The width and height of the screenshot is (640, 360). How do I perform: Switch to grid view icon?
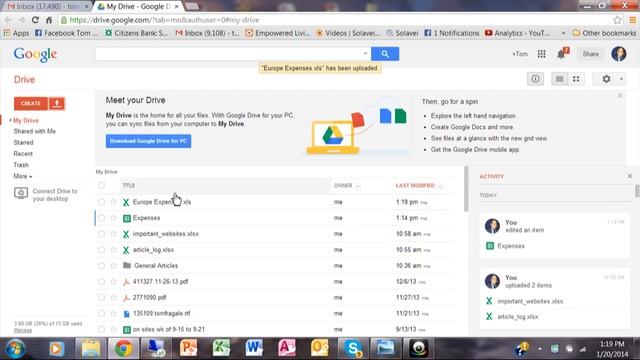click(x=576, y=79)
